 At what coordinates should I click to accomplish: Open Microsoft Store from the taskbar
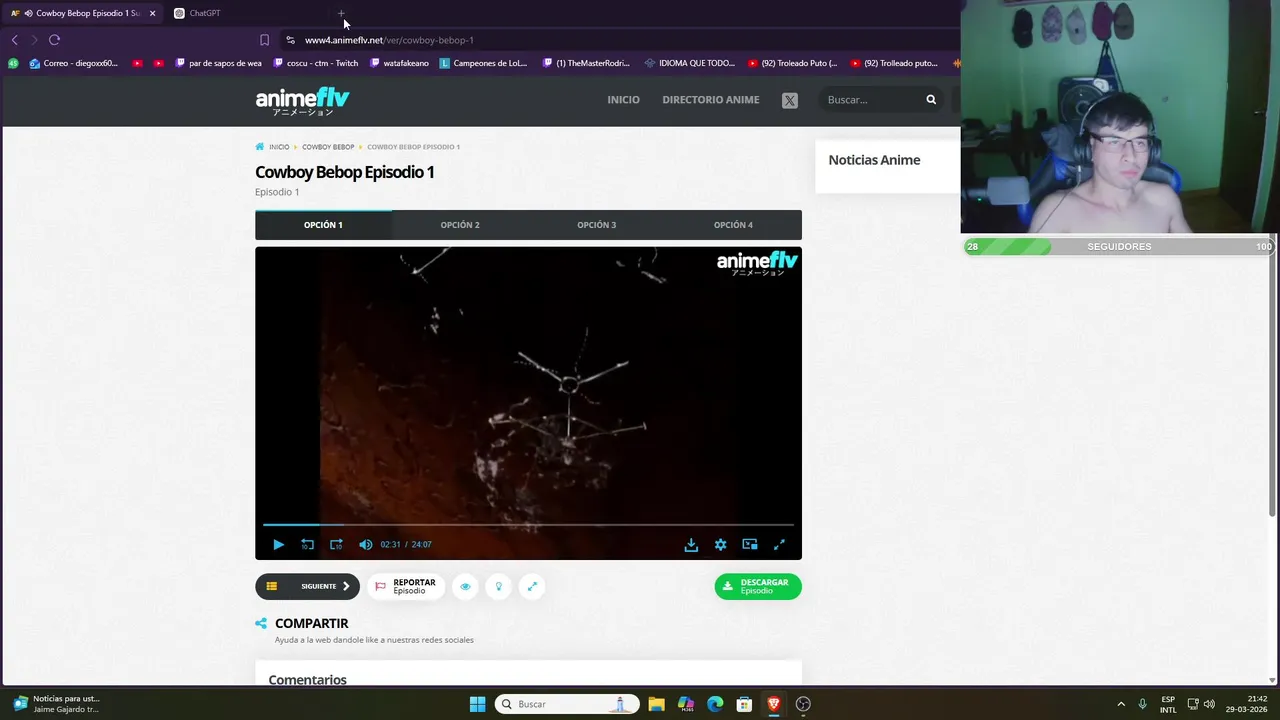coord(744,704)
